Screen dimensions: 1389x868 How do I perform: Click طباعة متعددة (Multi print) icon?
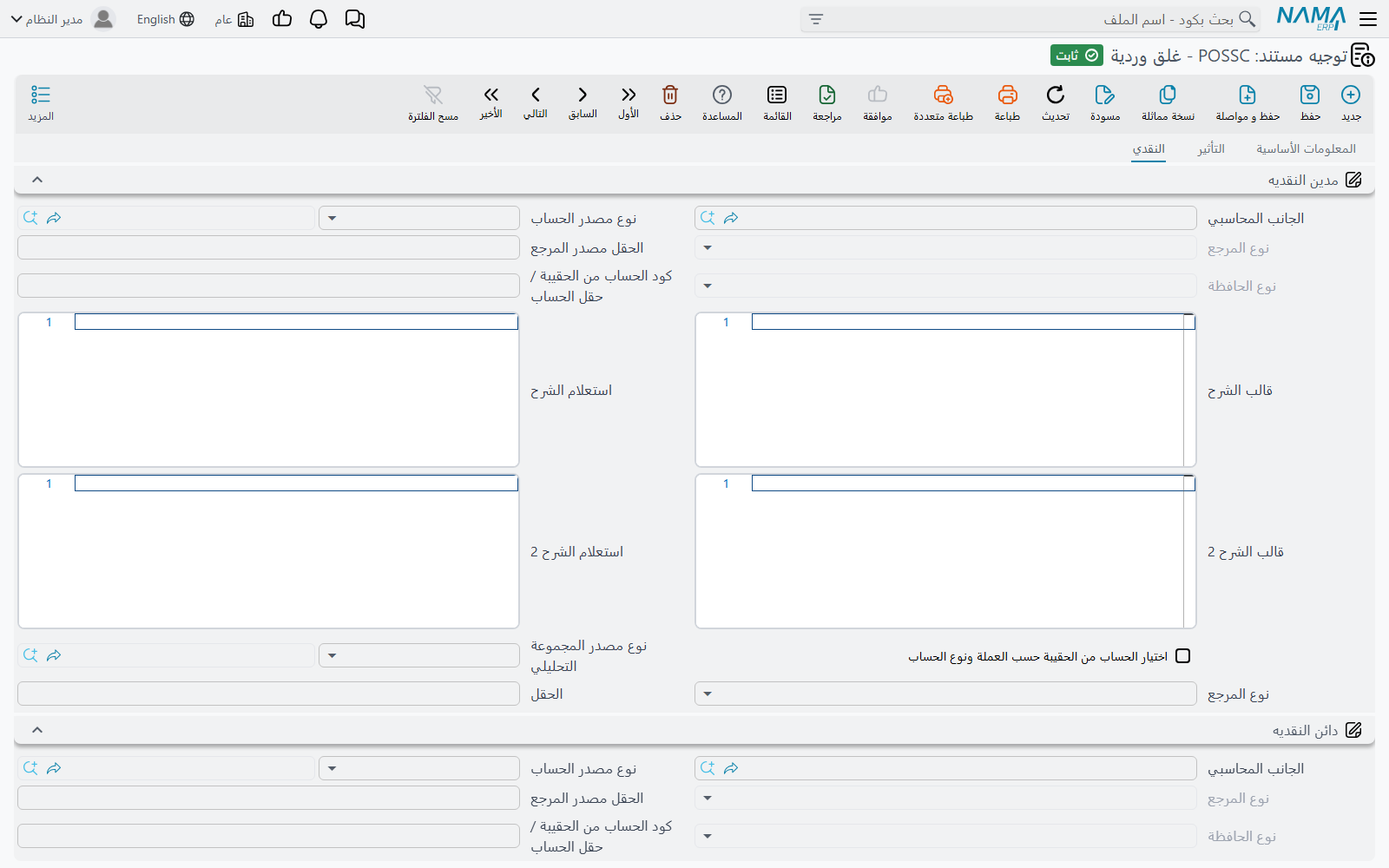[943, 95]
